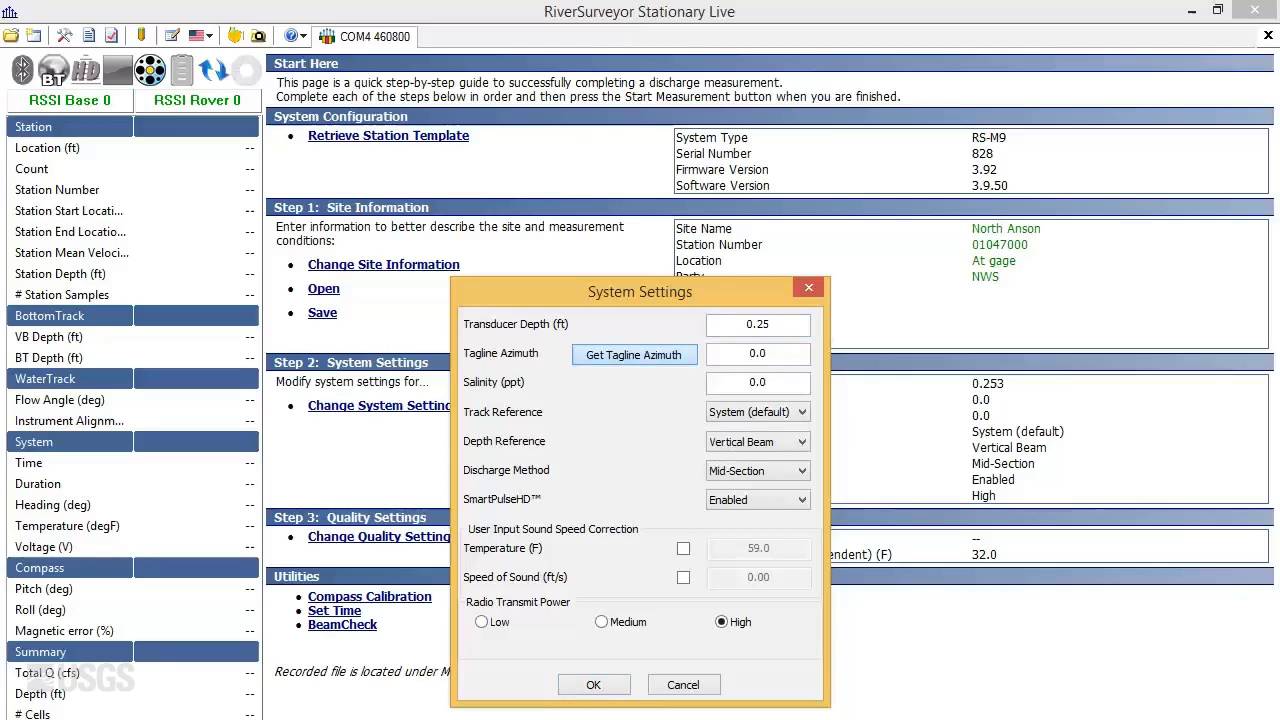The image size is (1280, 720).
Task: Click the North Anson site name value
Action: 1006,229
